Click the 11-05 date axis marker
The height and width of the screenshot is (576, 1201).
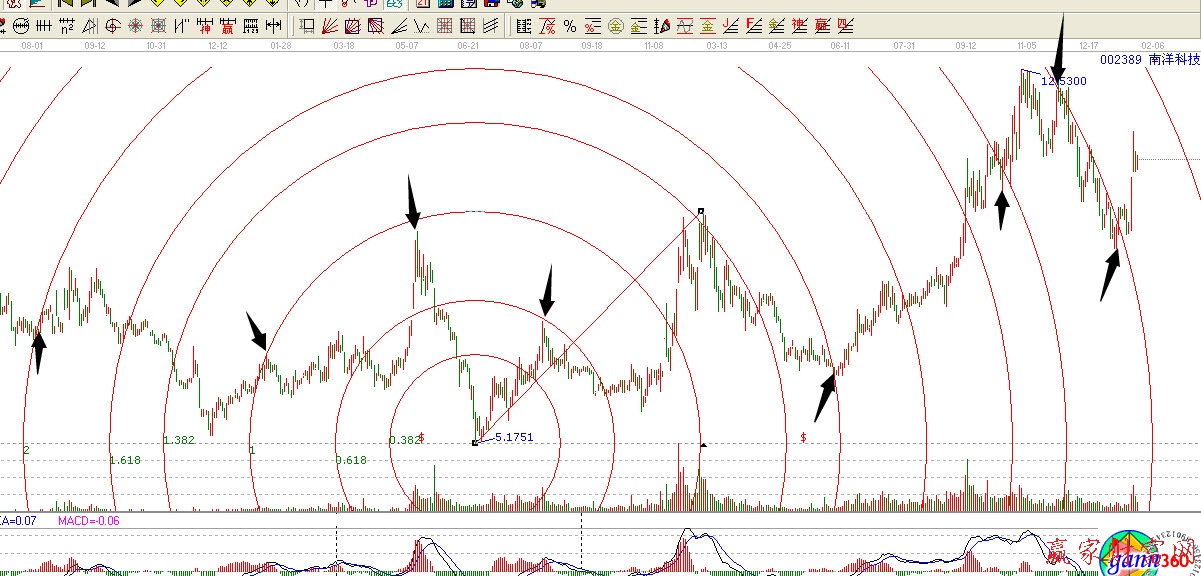pos(1027,46)
